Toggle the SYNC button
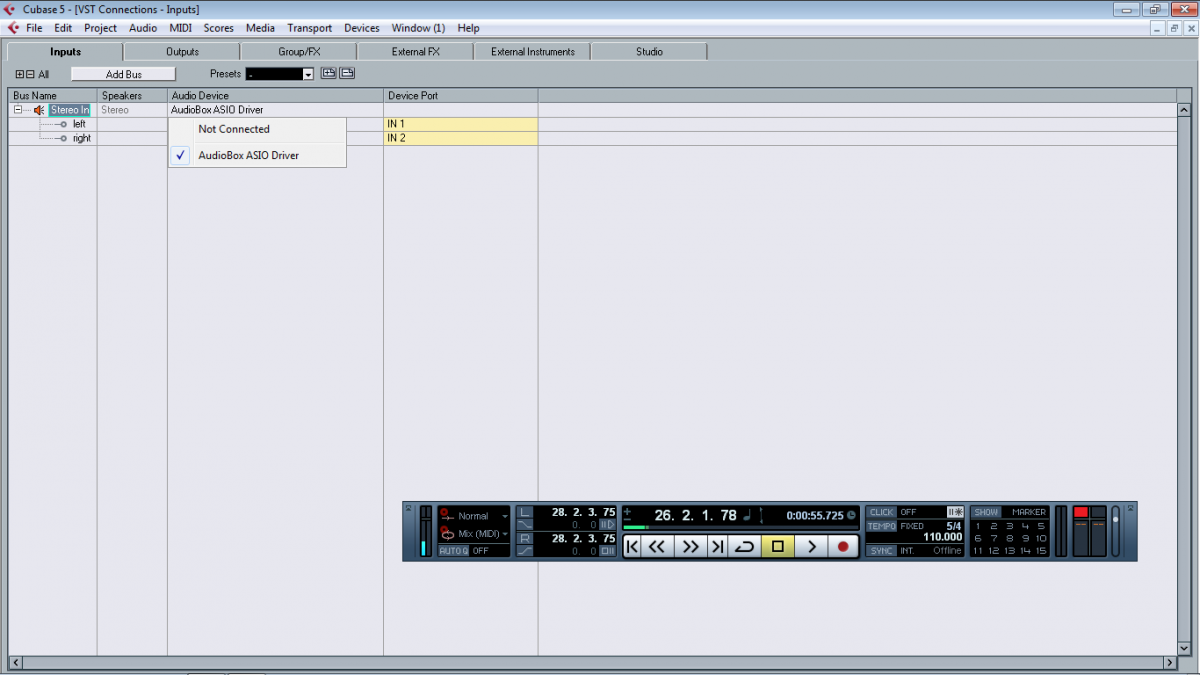 pyautogui.click(x=881, y=551)
